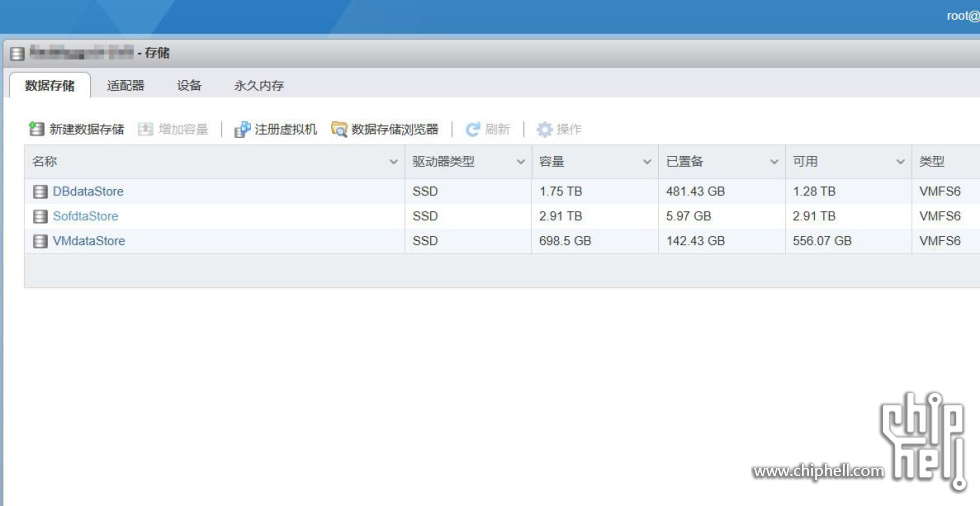Screen dimensions: 980x506
Task: Switch to the 适配器 tab
Action: point(126,86)
